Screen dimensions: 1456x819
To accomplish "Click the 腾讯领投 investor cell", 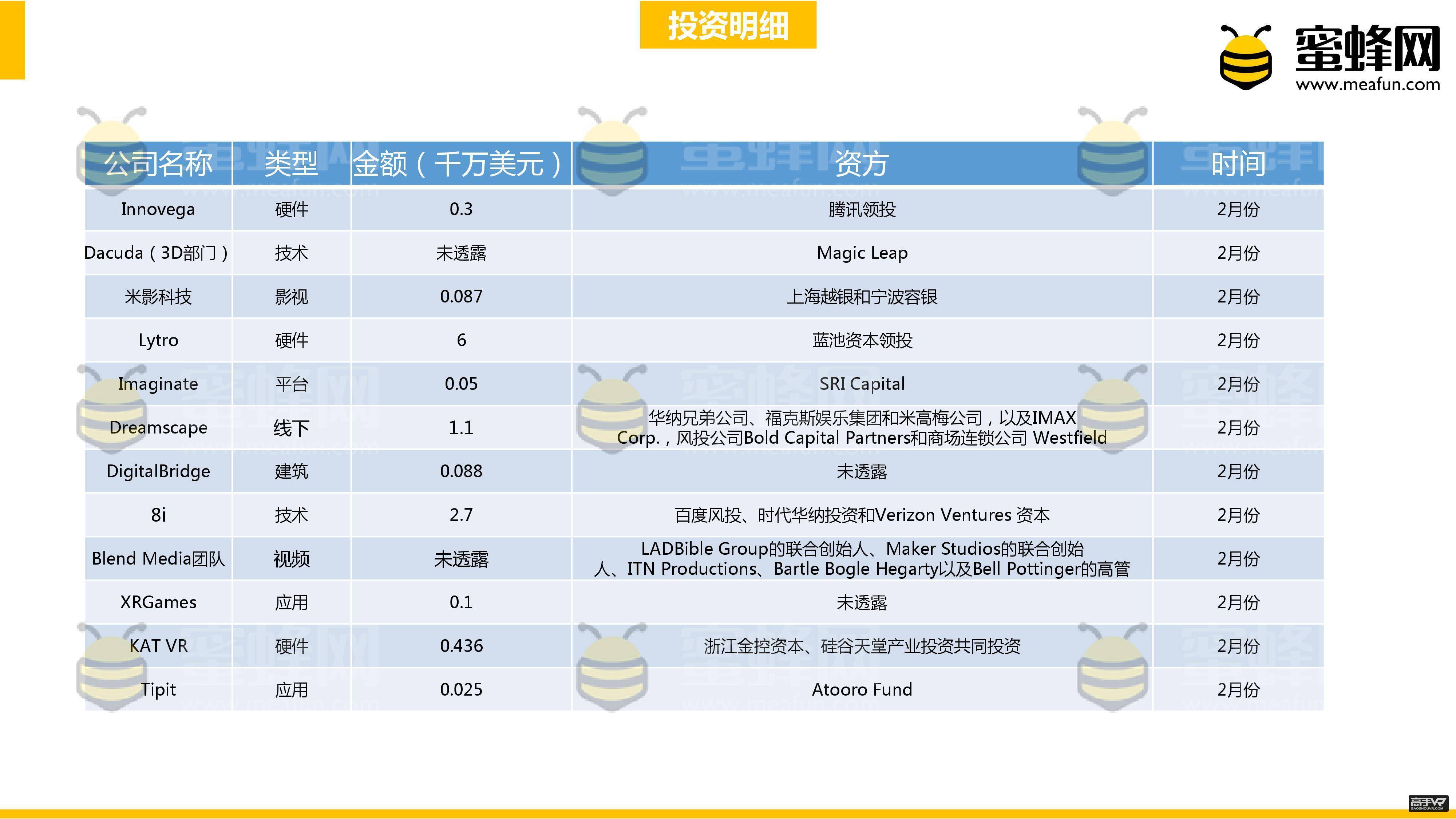I will [862, 209].
